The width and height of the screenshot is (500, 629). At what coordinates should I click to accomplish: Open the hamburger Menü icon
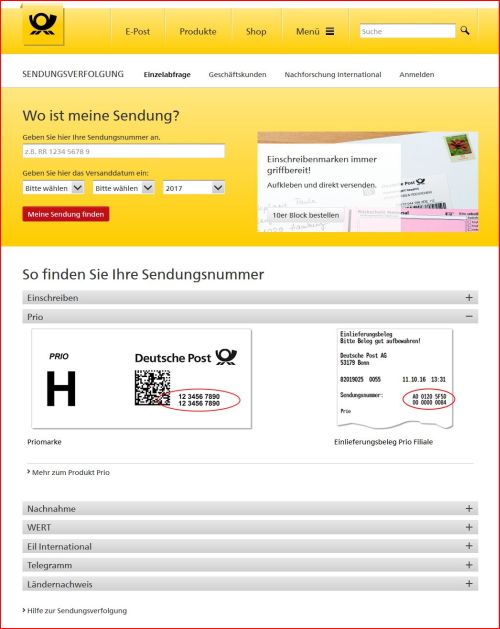[x=330, y=31]
